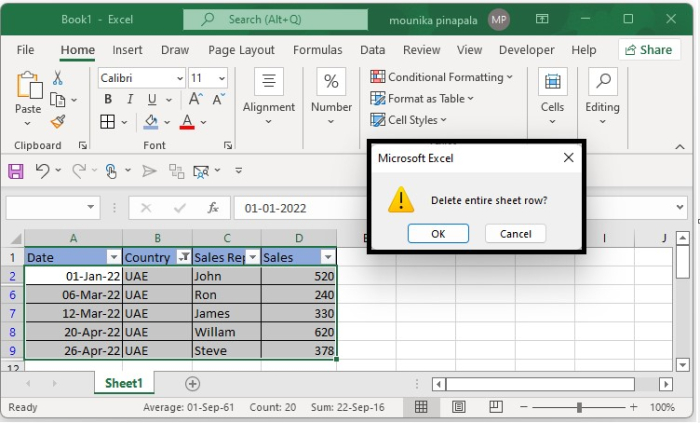Click the horizontal scrollbar right arrow
The height and width of the screenshot is (423, 700).
coord(666,384)
